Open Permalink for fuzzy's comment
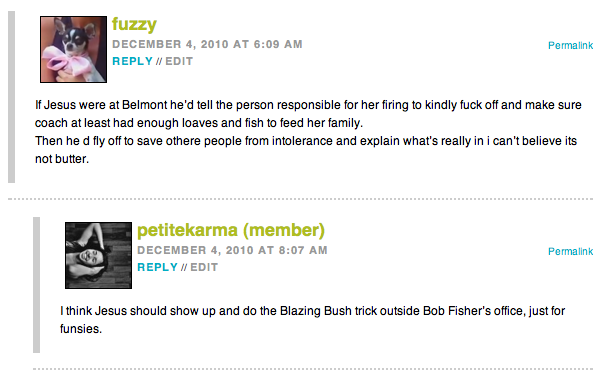This screenshot has width=609, height=381. tap(570, 45)
